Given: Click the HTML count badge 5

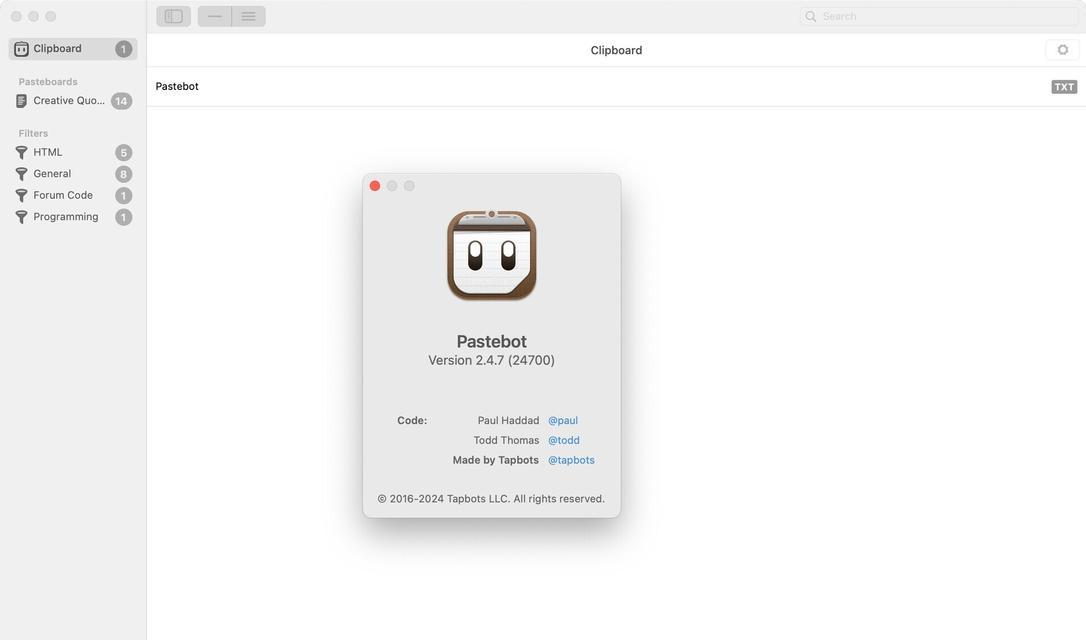Looking at the screenshot, I should (123, 152).
